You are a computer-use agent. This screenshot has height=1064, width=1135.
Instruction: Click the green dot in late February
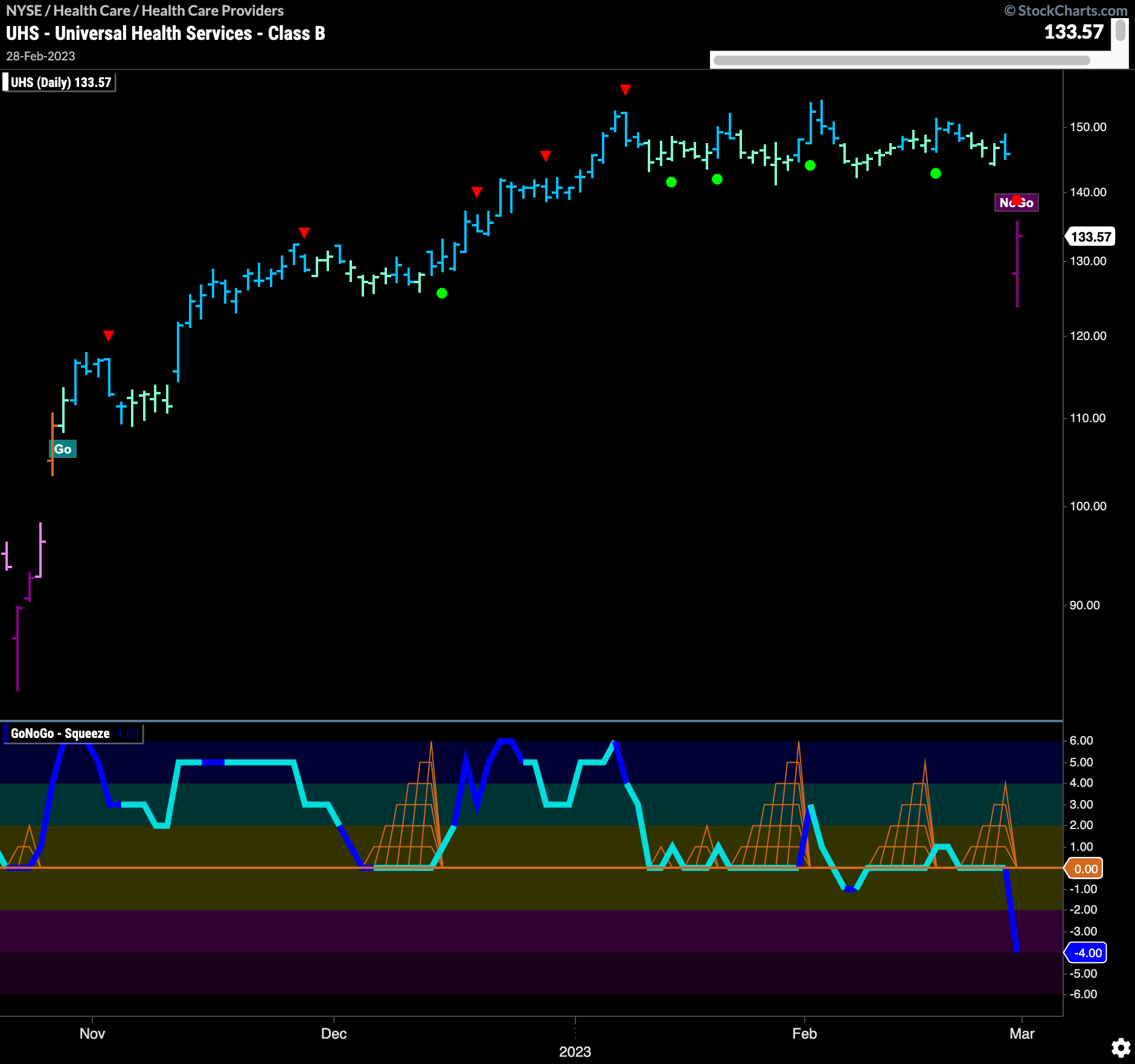point(936,173)
